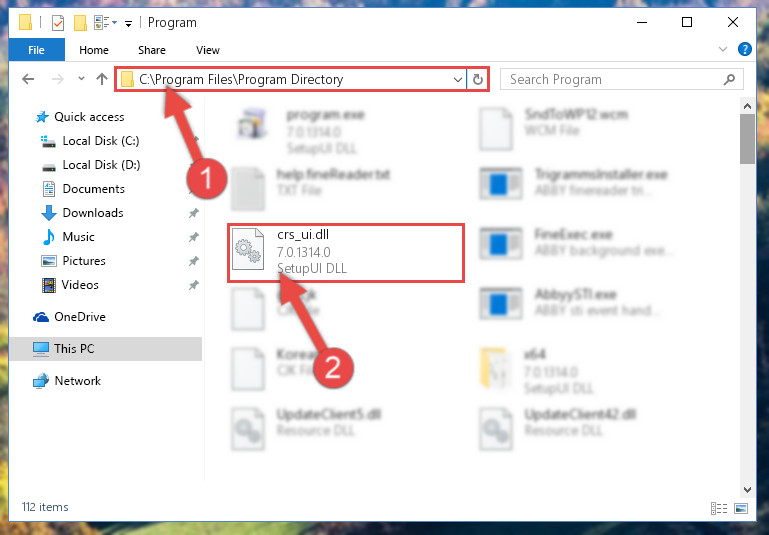
Task: Expand the ribbon with the chevron
Action: pyautogui.click(x=722, y=49)
